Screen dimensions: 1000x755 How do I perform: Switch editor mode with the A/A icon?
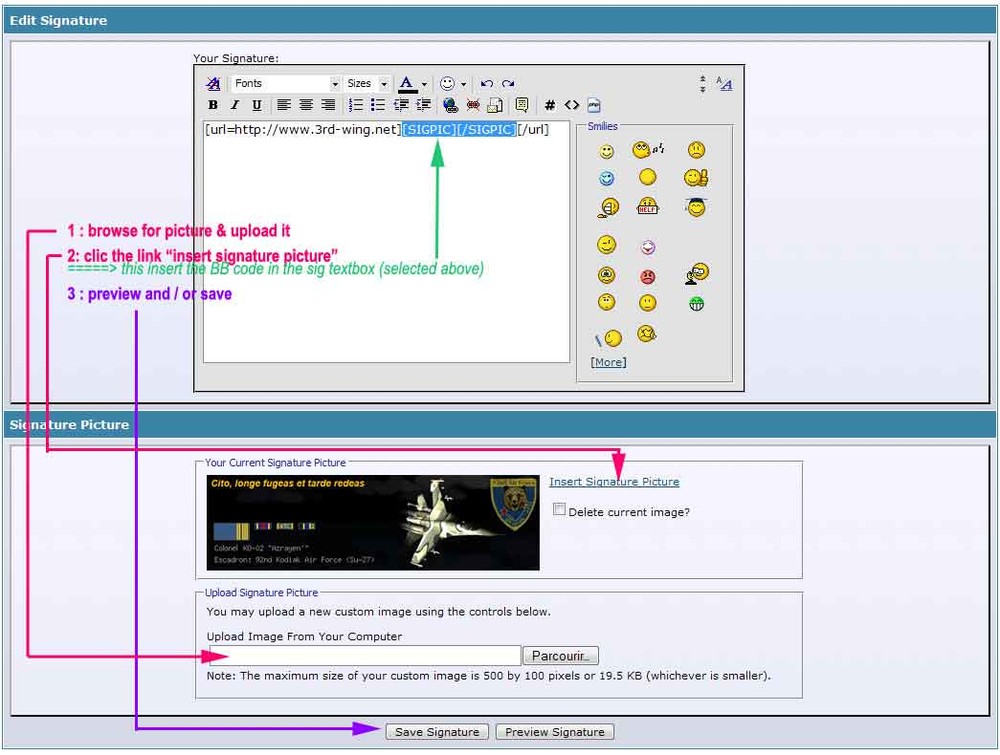pos(724,84)
